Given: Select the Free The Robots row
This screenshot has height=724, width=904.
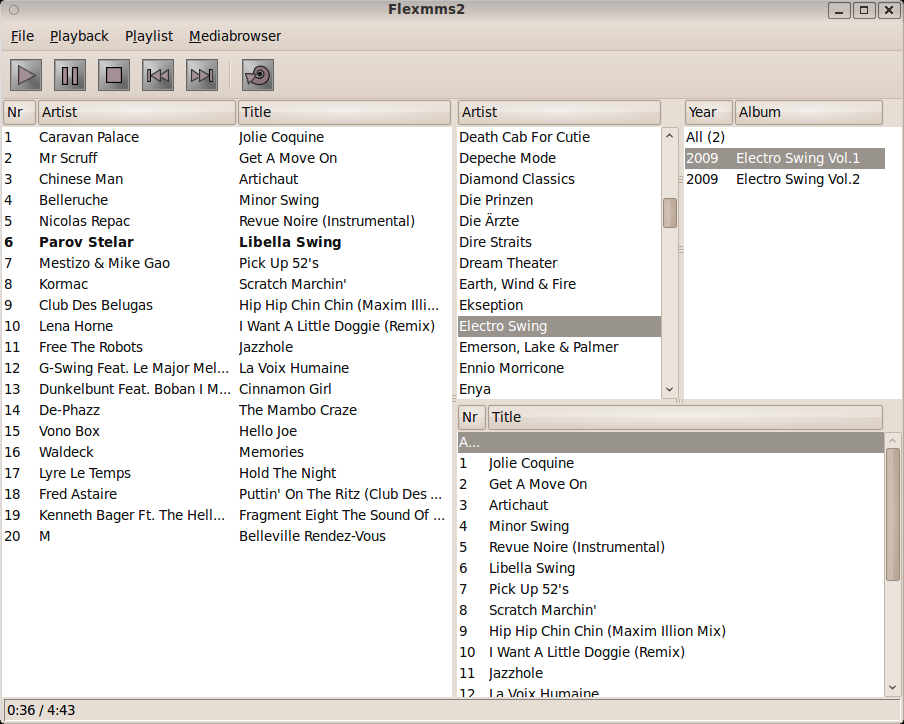Looking at the screenshot, I should click(227, 347).
